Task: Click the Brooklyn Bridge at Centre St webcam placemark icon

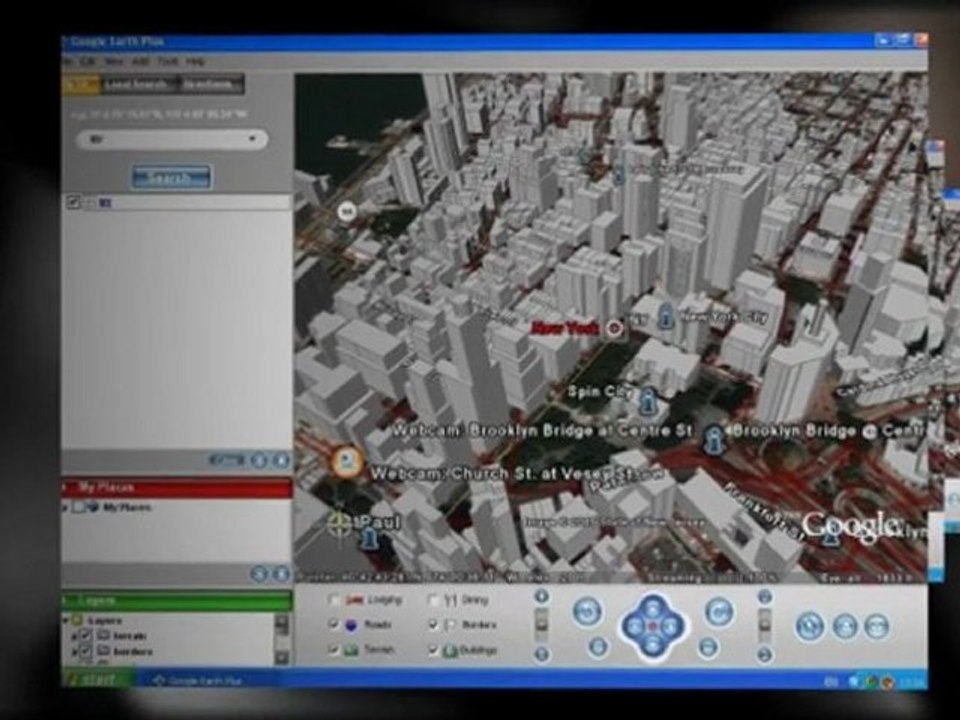Action: [x=712, y=439]
